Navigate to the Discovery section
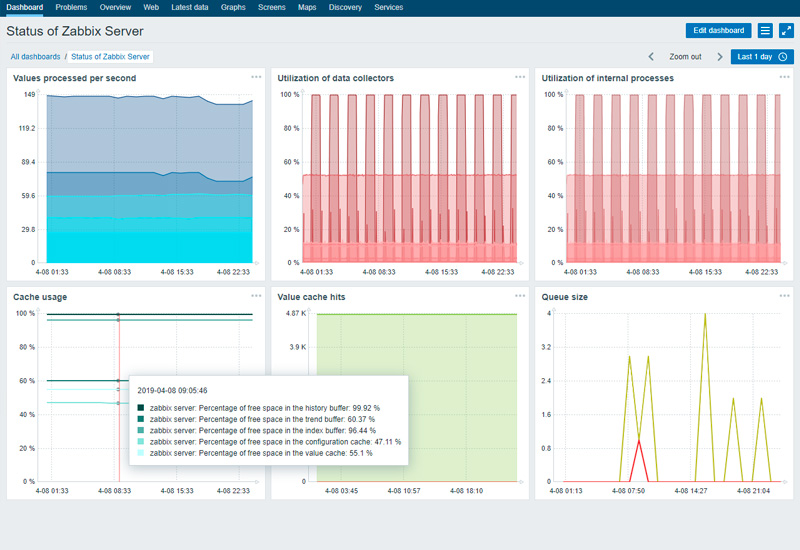 [345, 7]
